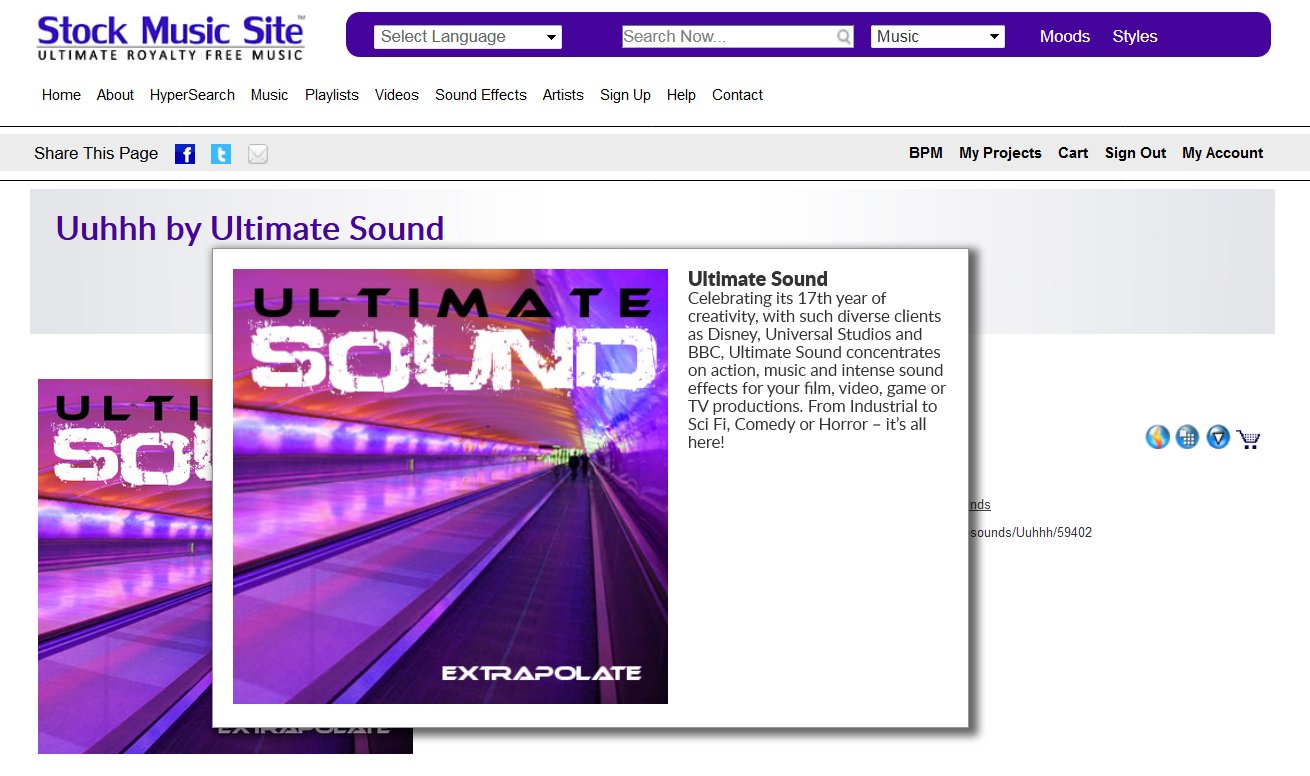The width and height of the screenshot is (1310, 776).
Task: Open Artists from navigation
Action: [563, 95]
